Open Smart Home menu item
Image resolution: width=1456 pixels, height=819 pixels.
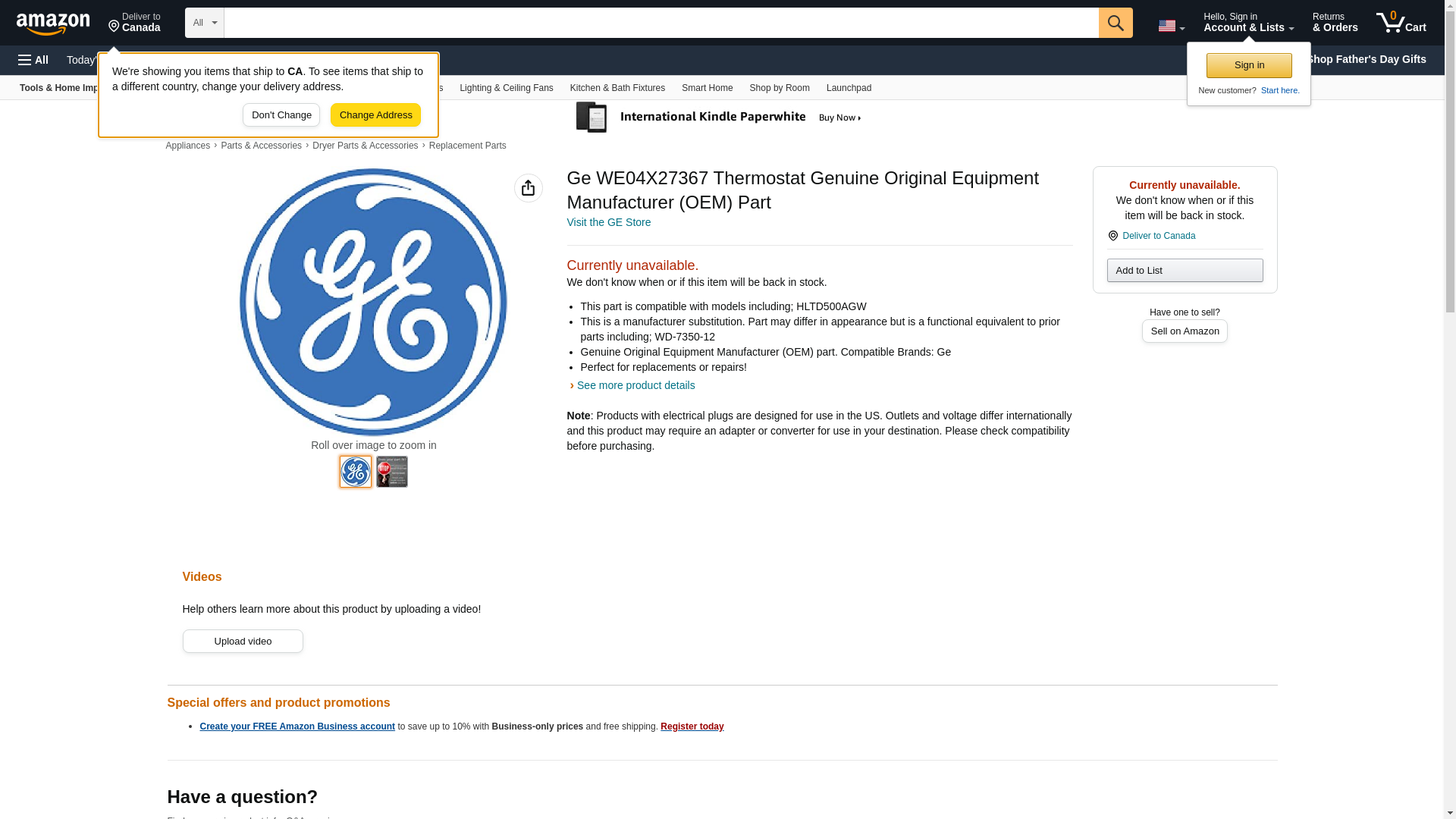[x=707, y=88]
